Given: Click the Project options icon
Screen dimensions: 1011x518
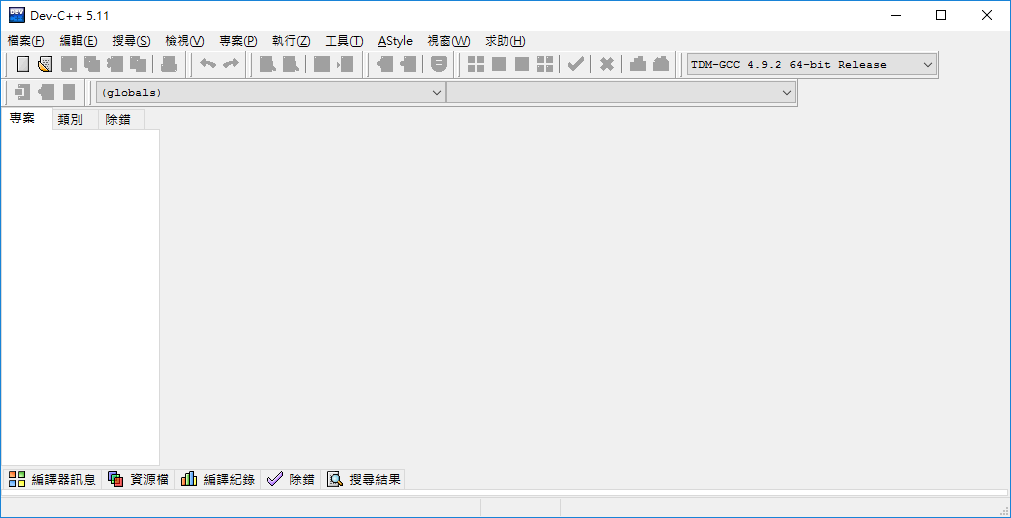Looking at the screenshot, I should (x=439, y=65).
